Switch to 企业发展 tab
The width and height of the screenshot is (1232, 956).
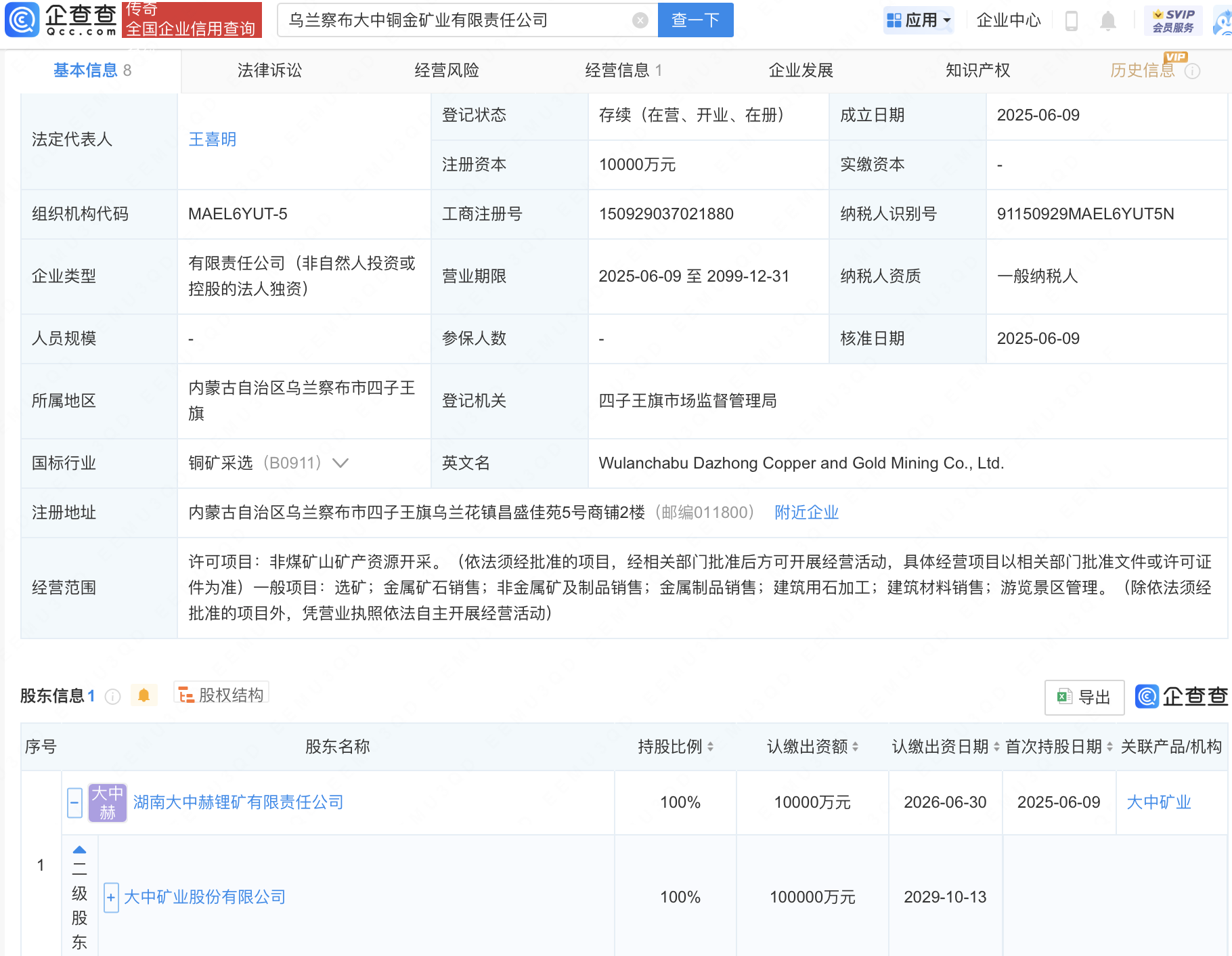point(801,70)
